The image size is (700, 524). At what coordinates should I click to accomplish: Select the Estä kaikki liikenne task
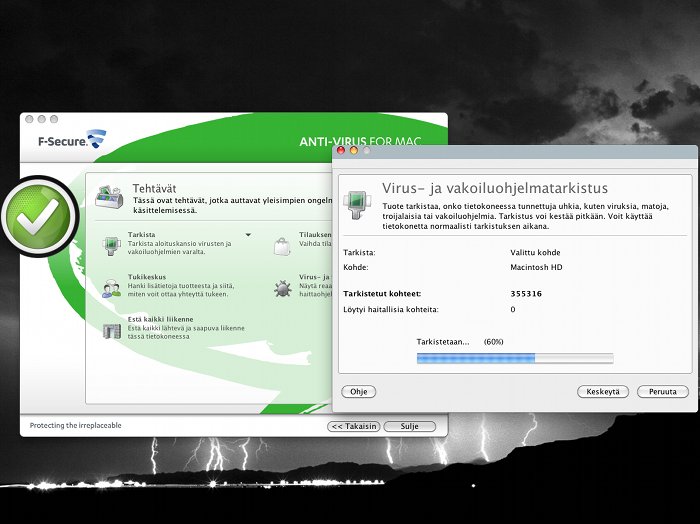point(160,319)
